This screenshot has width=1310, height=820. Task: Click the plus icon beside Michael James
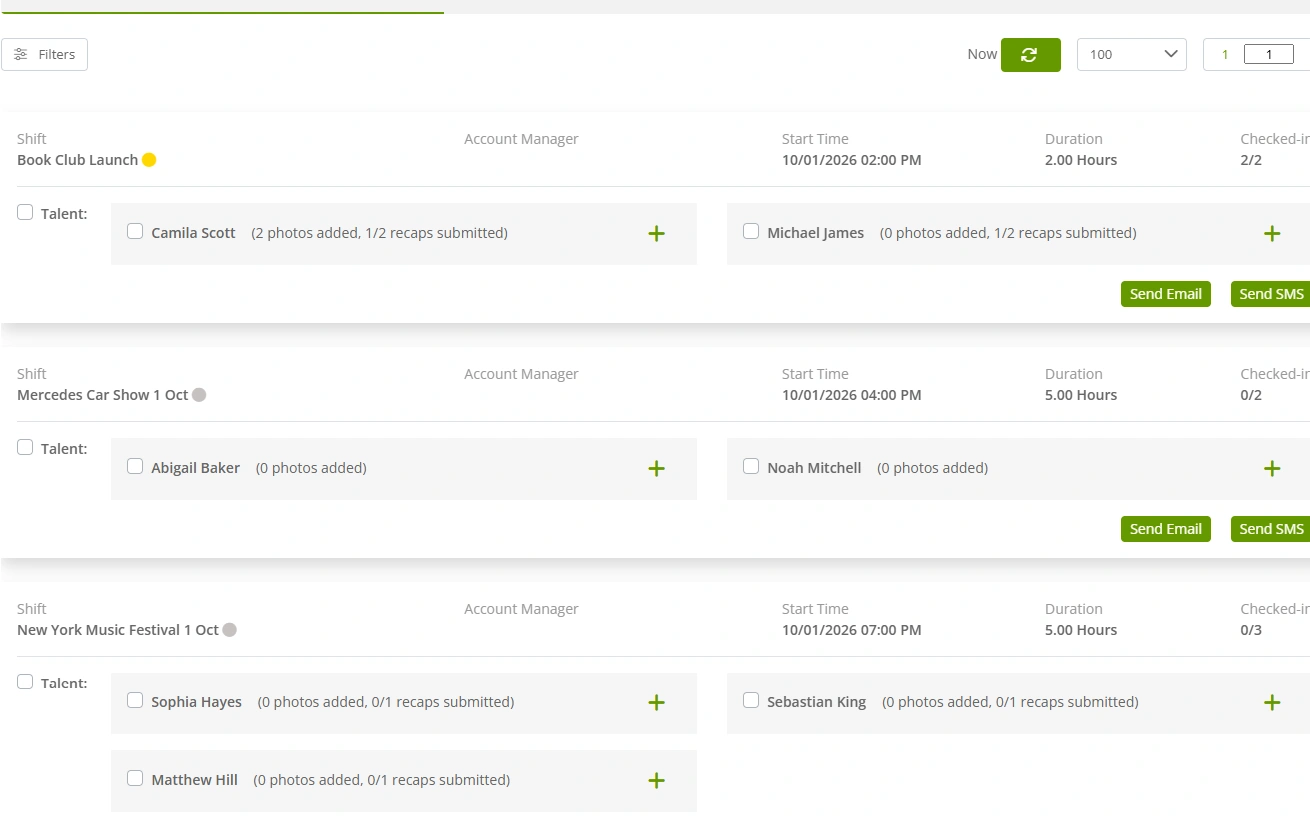point(1272,234)
